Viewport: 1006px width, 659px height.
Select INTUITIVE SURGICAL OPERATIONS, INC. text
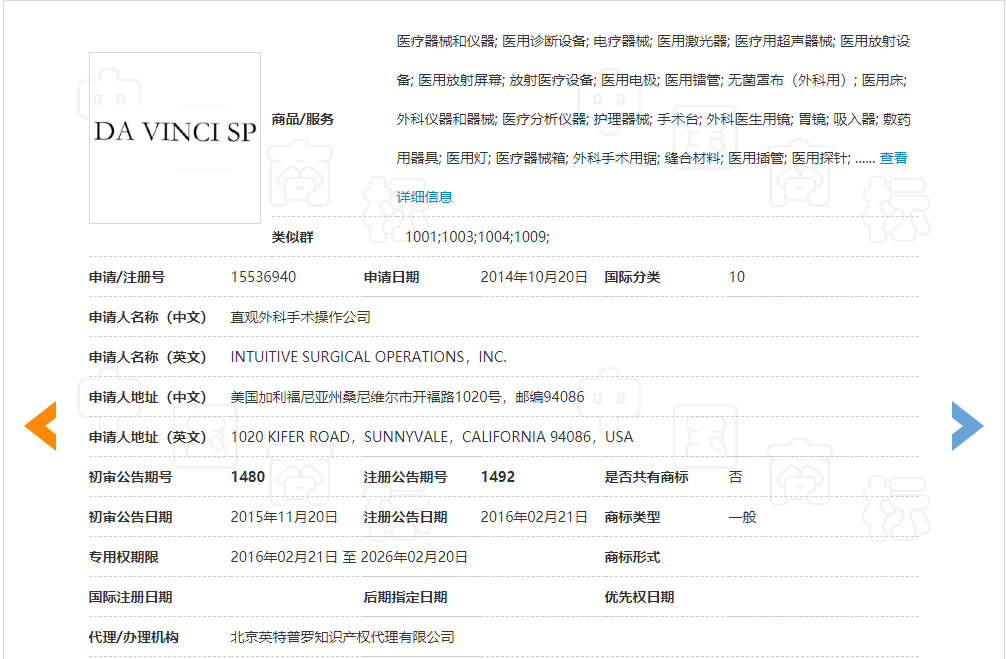pos(368,357)
